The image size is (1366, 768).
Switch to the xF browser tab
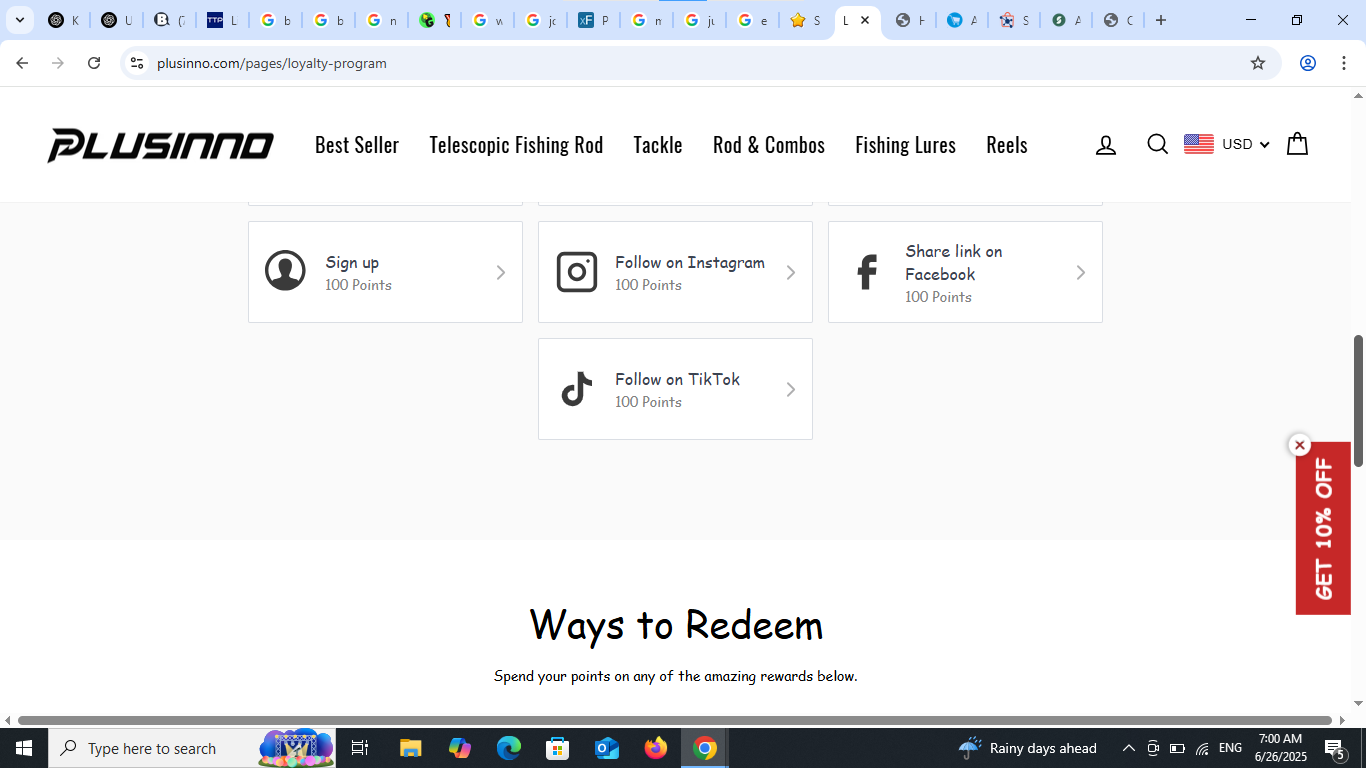point(594,20)
